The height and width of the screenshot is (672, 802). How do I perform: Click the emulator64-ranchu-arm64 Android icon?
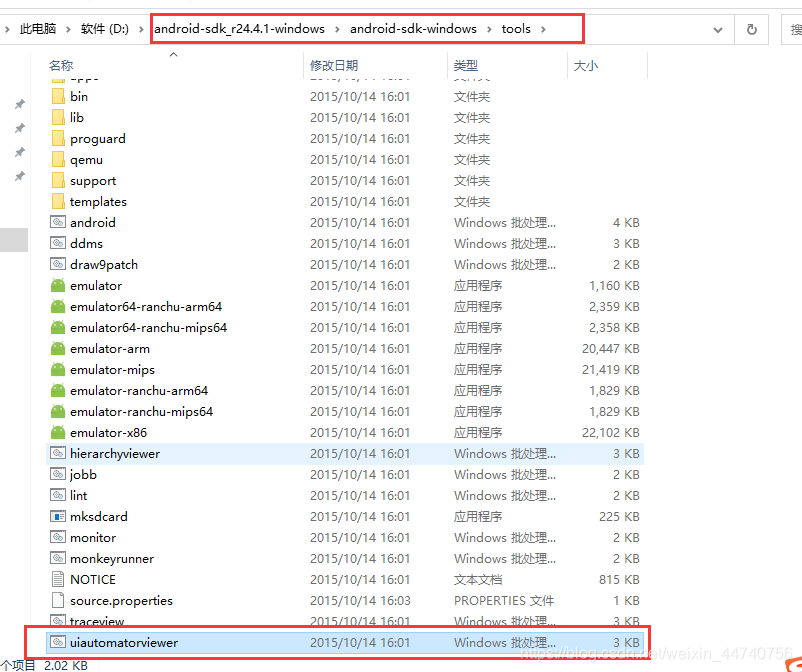point(58,306)
